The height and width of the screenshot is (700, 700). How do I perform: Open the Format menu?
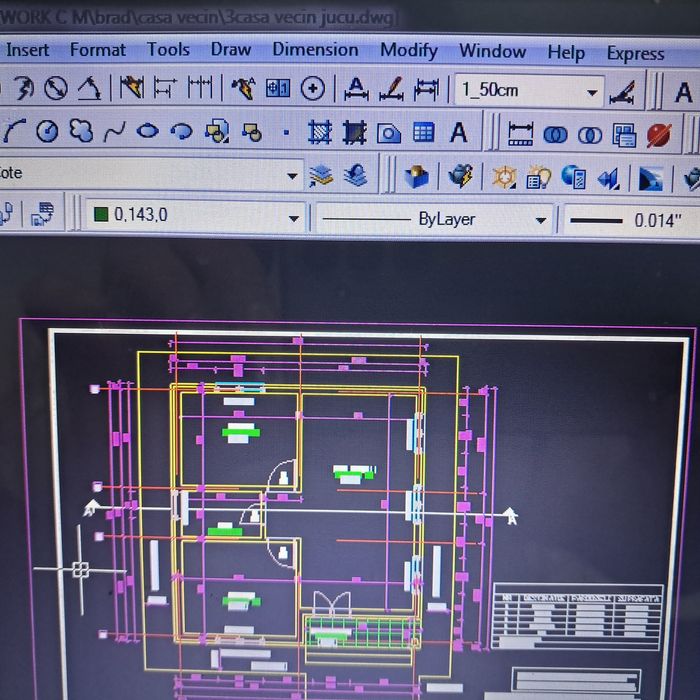click(x=98, y=50)
